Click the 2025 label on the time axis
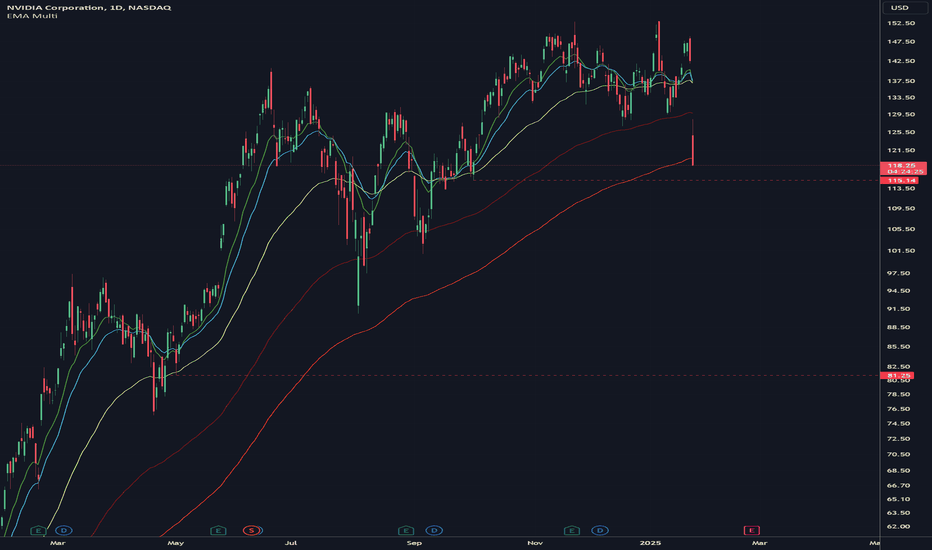932x550 pixels. (x=650, y=543)
